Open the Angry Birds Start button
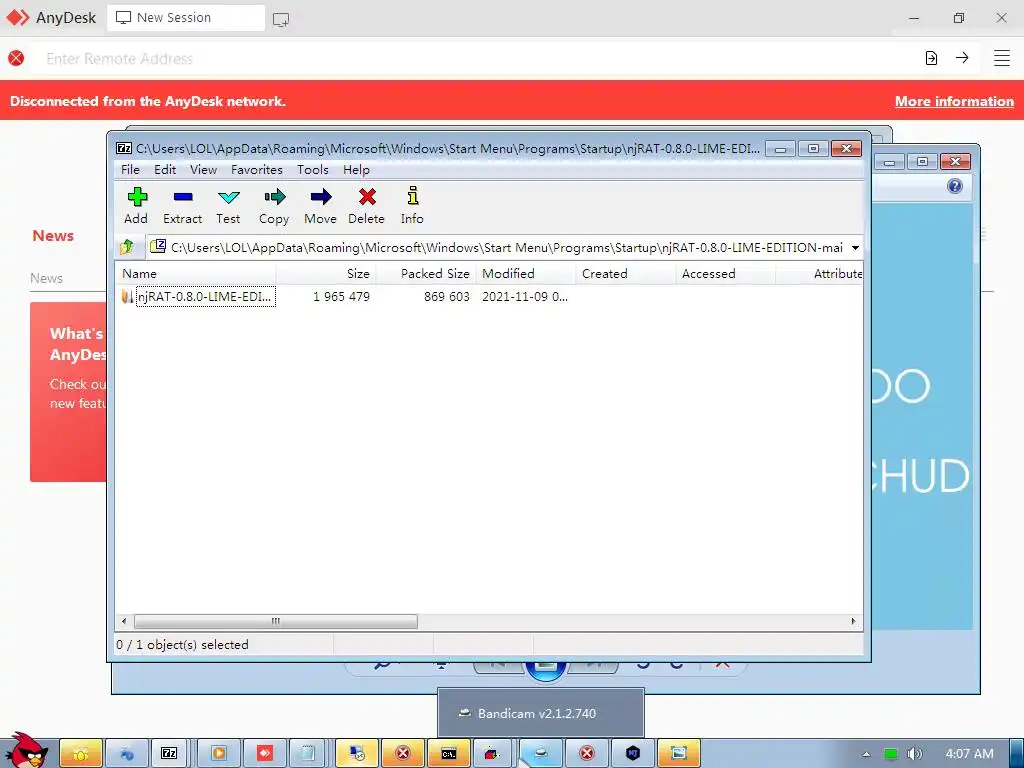1024x768 pixels. (x=25, y=752)
